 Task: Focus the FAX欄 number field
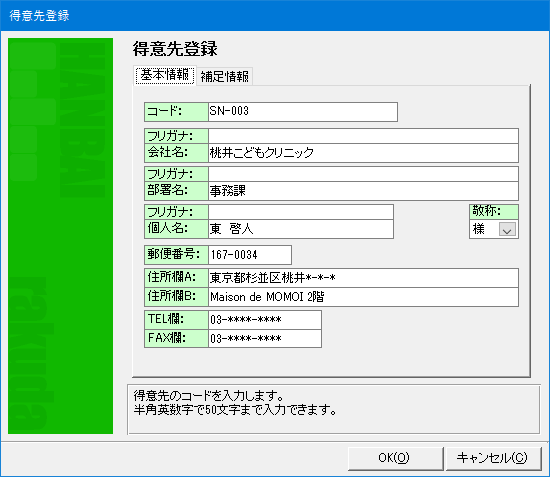265,338
